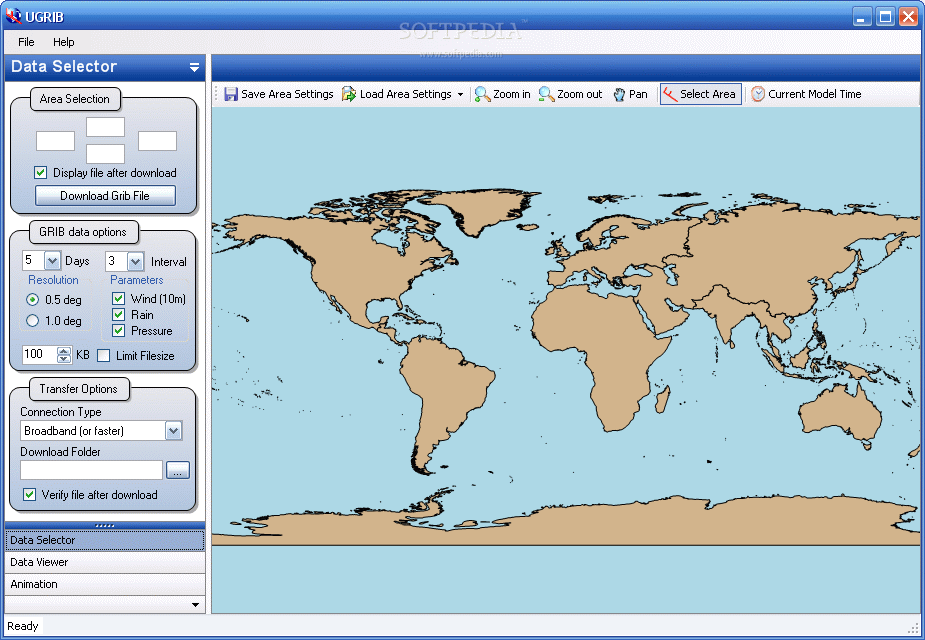Click the UGRIB application icon in the title bar
The image size is (925, 640).
(x=13, y=16)
